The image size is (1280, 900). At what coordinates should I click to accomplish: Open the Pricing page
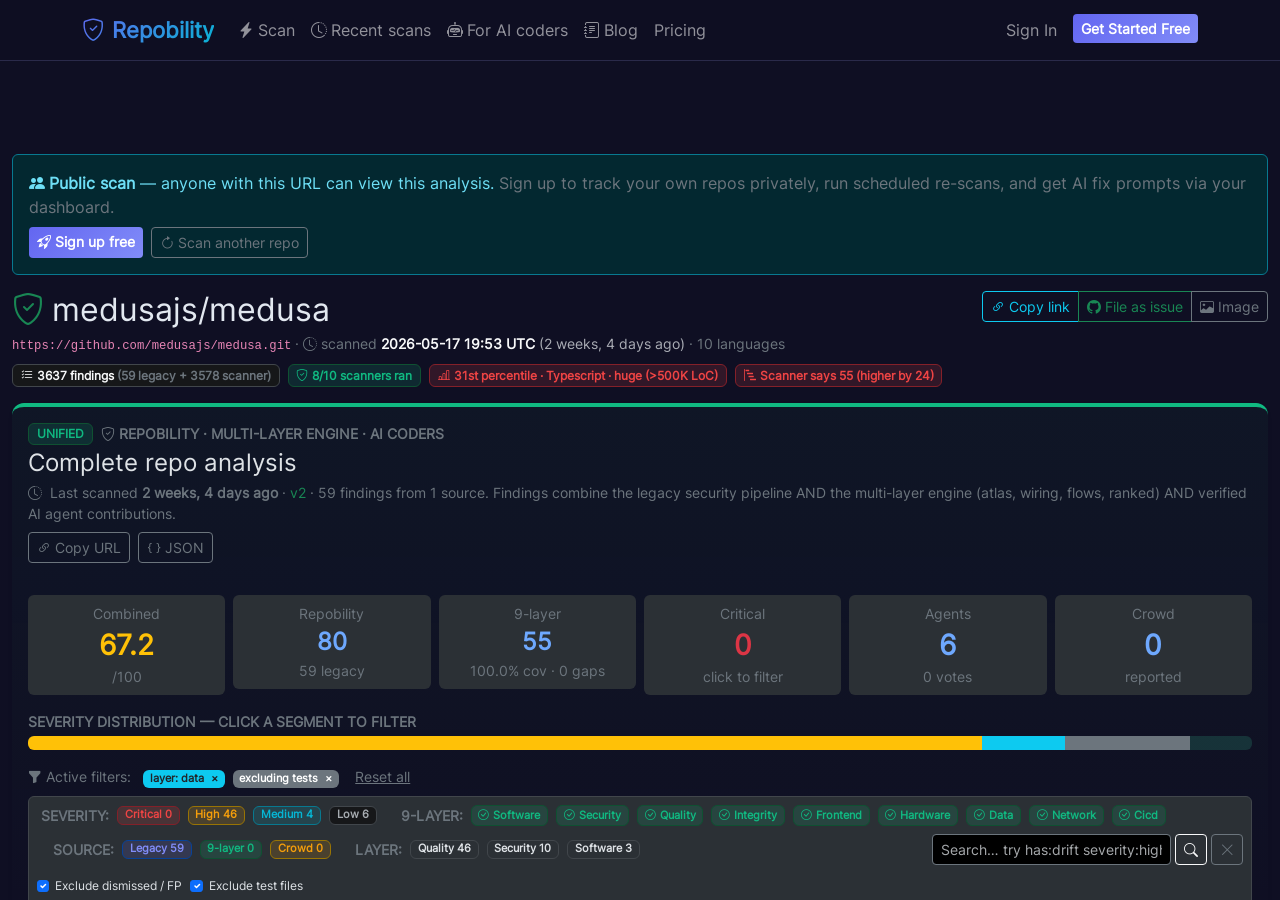coord(680,30)
